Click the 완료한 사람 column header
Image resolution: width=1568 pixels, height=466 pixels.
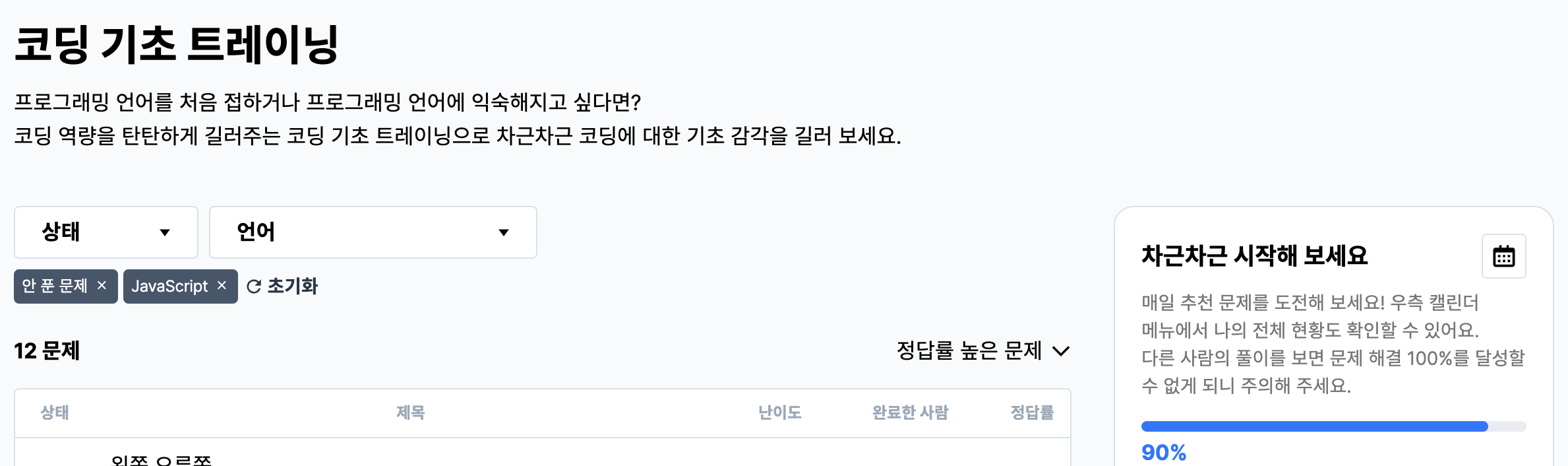pos(910,413)
